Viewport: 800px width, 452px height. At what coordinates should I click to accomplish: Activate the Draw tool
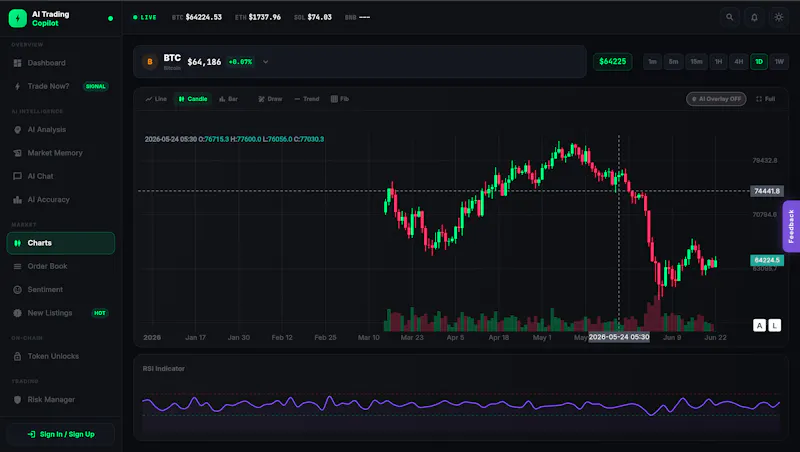point(270,99)
